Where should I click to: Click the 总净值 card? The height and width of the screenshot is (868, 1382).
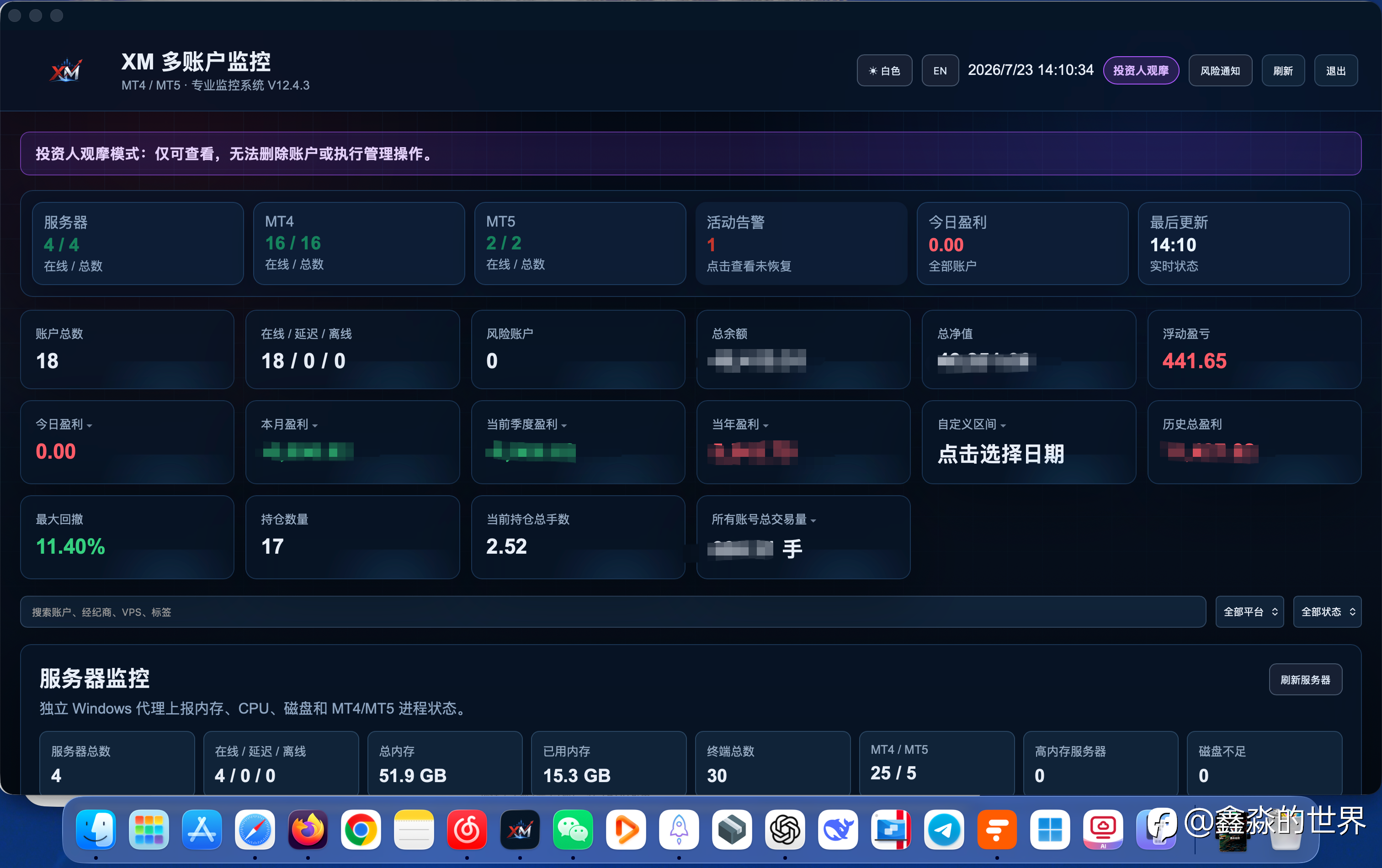1028,349
